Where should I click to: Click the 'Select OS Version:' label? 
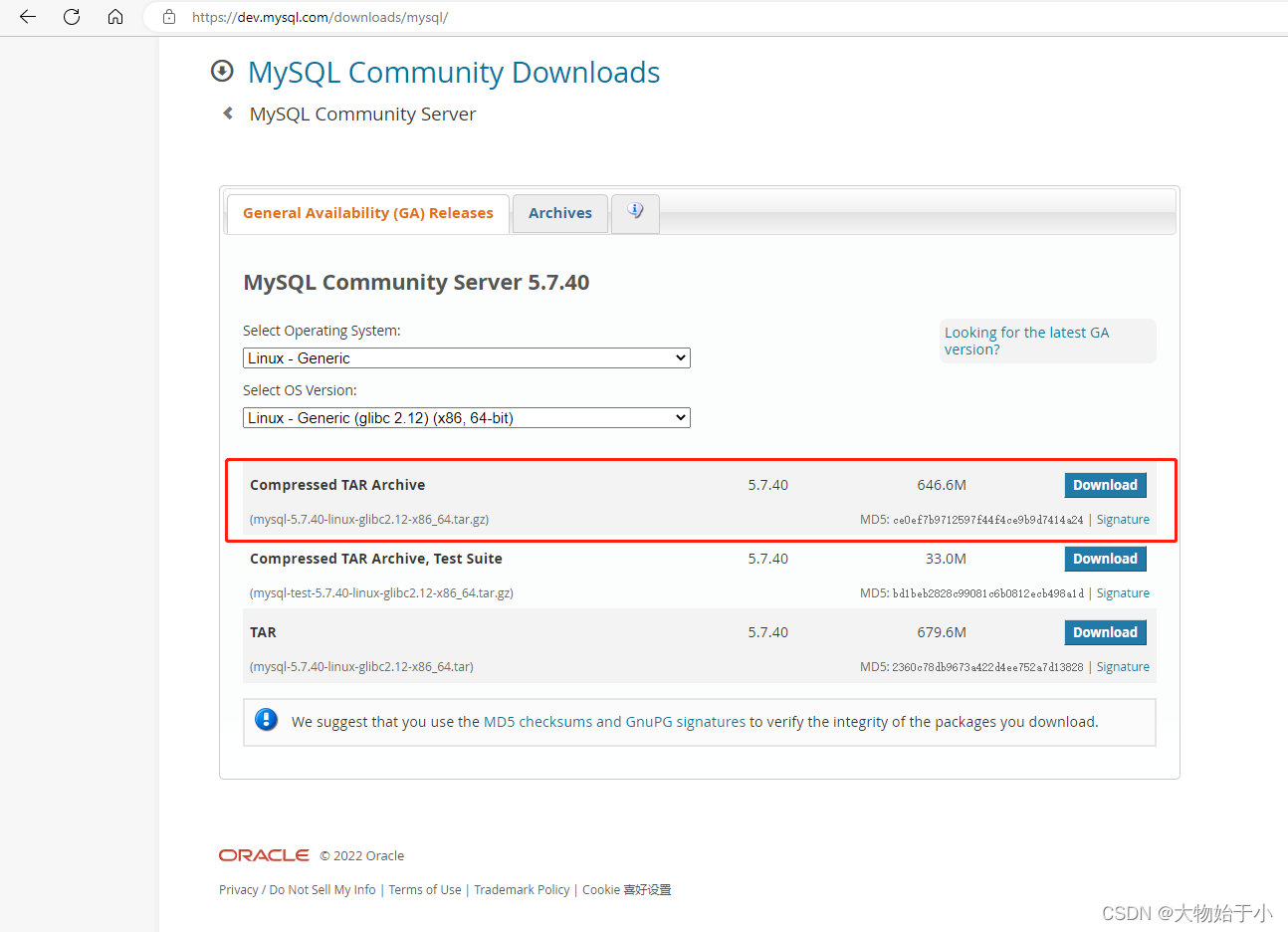click(300, 390)
